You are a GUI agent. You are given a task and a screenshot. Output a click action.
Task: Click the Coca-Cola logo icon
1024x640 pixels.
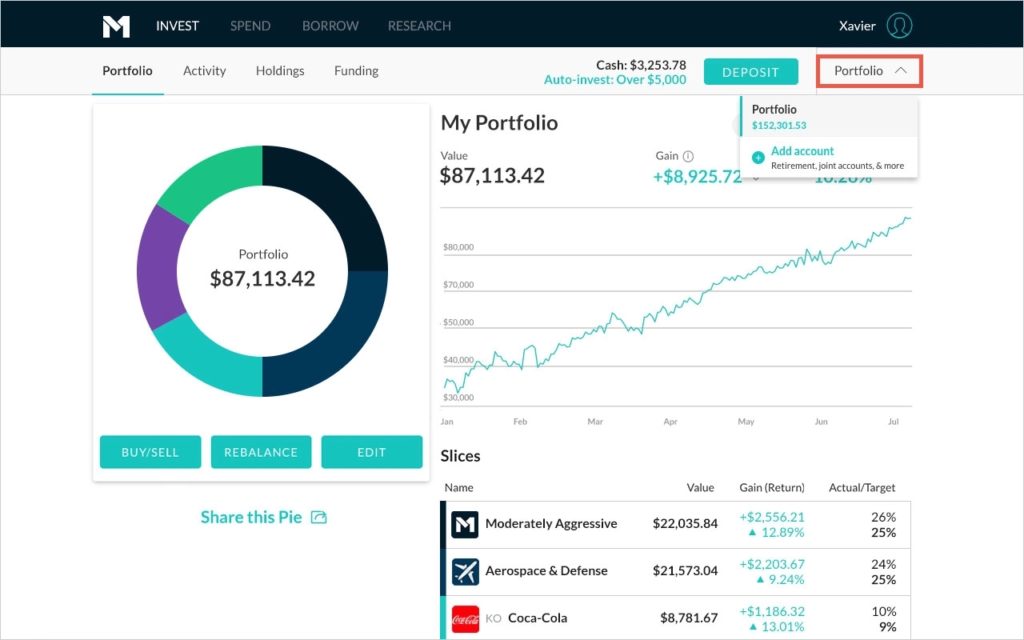pyautogui.click(x=465, y=618)
